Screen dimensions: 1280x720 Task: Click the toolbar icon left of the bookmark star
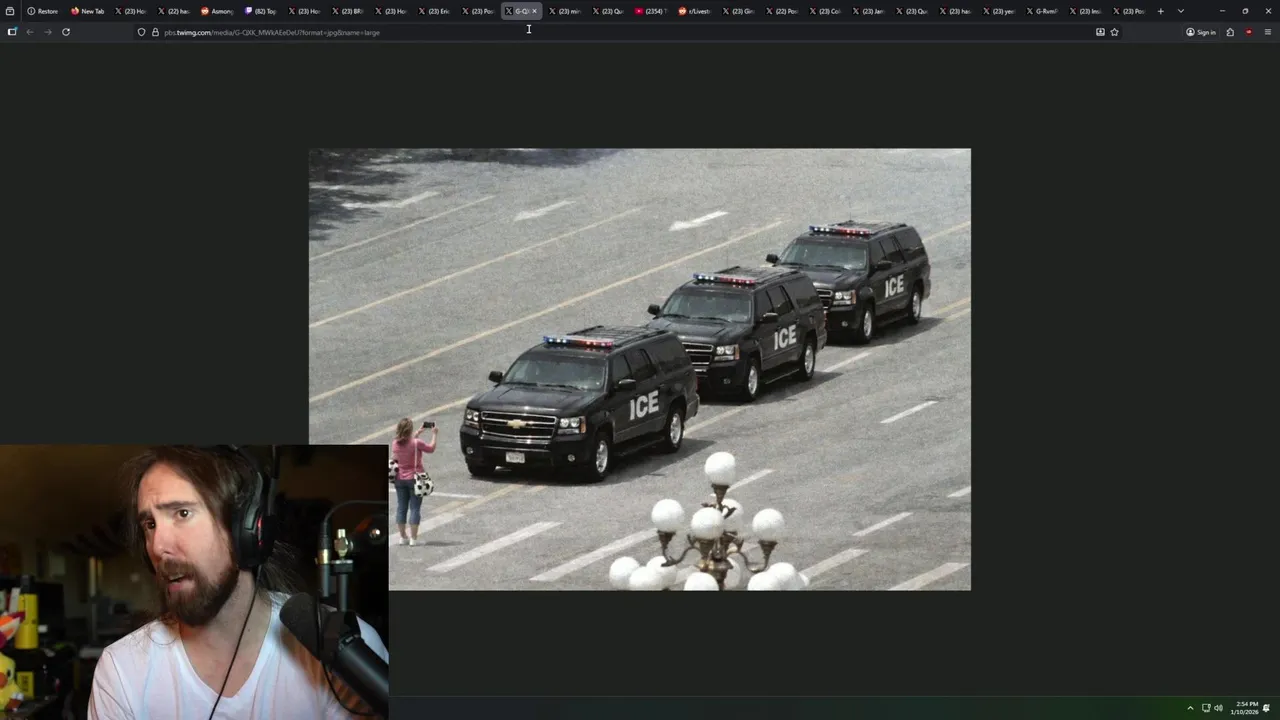tap(1100, 32)
